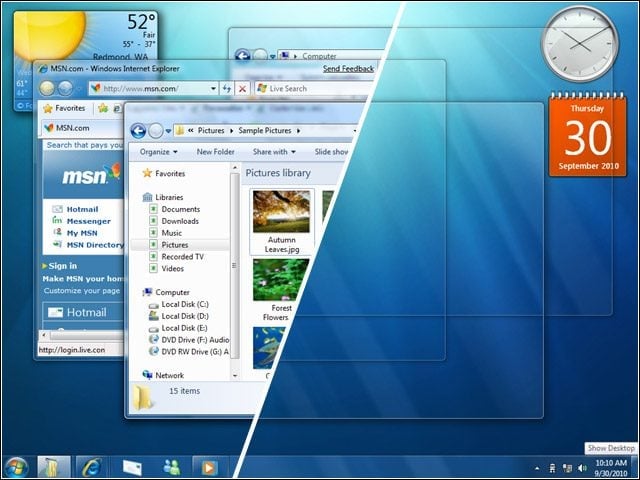
Task: Launch Internet Explorer from the taskbar
Action: click(91, 467)
